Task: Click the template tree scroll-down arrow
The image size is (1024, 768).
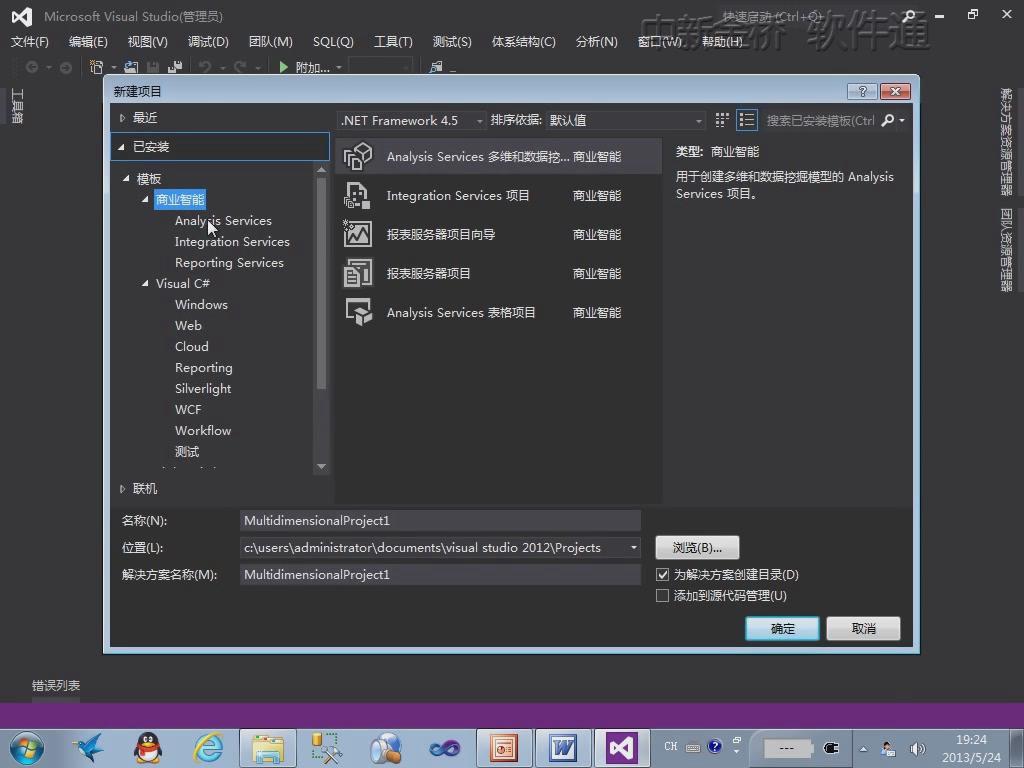Action: (321, 466)
